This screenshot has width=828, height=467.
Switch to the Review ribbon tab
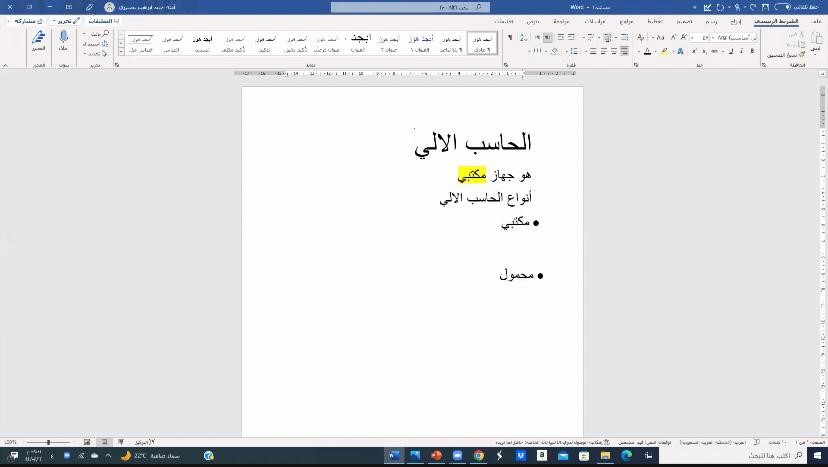(x=561, y=21)
